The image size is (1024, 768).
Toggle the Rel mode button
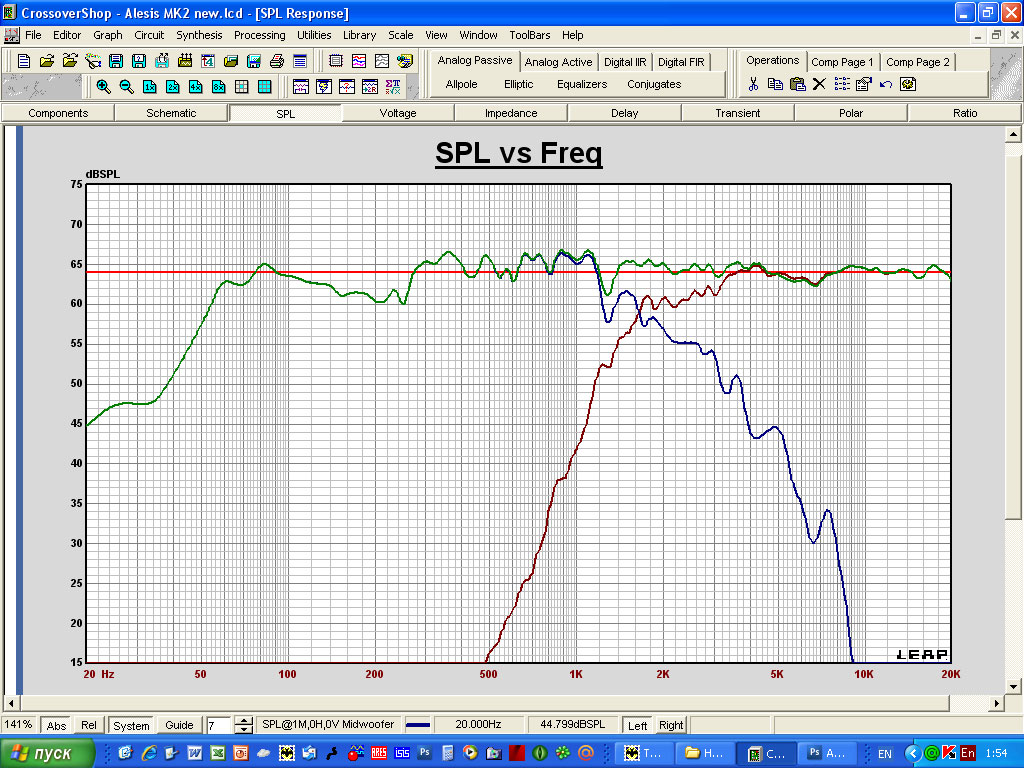pos(89,726)
